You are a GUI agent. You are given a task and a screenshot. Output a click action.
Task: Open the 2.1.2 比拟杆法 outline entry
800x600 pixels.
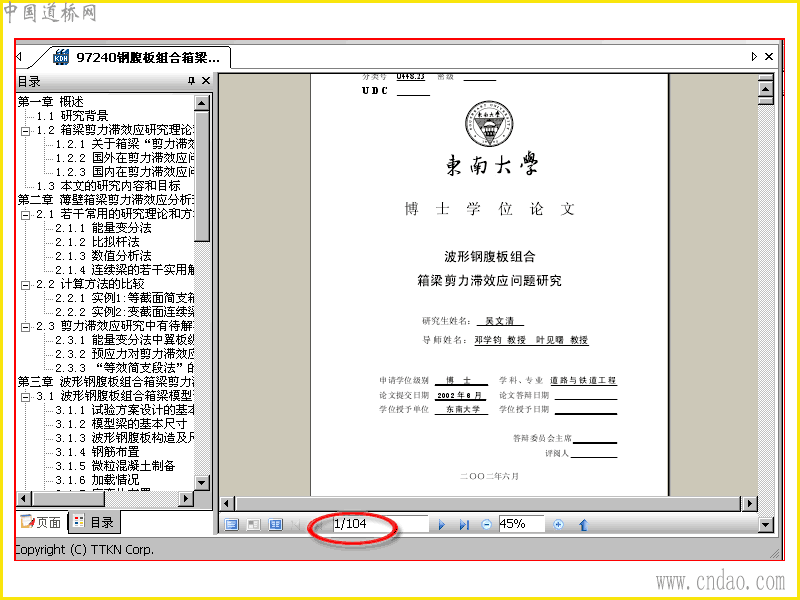(97, 242)
